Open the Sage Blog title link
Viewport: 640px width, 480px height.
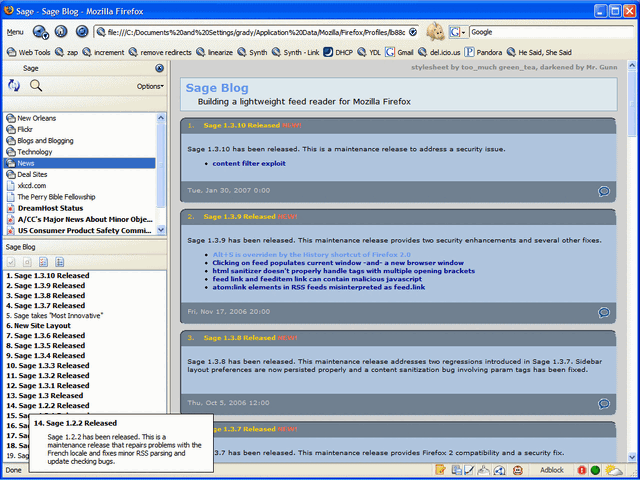(x=217, y=88)
